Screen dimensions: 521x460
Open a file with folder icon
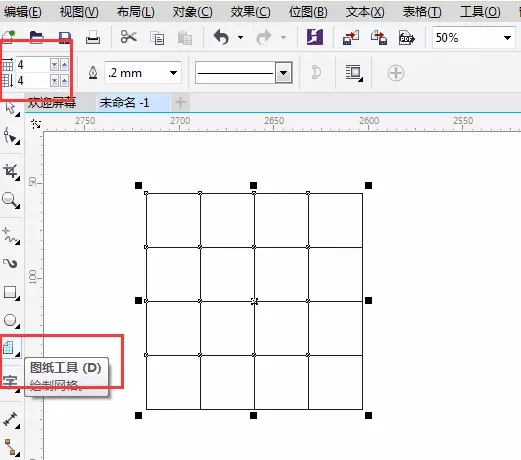pyautogui.click(x=36, y=37)
